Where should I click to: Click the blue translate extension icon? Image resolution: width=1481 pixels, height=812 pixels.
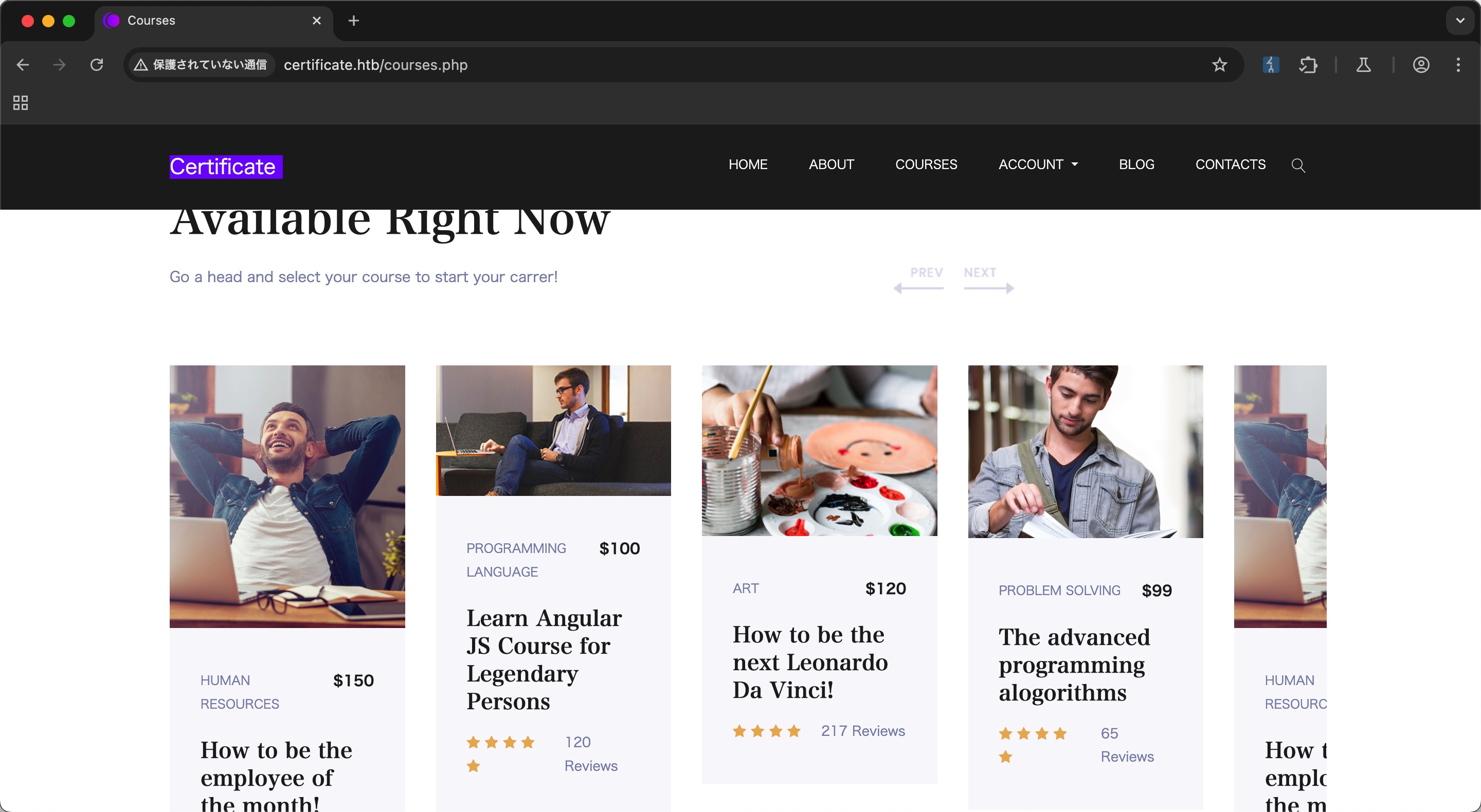(x=1271, y=65)
